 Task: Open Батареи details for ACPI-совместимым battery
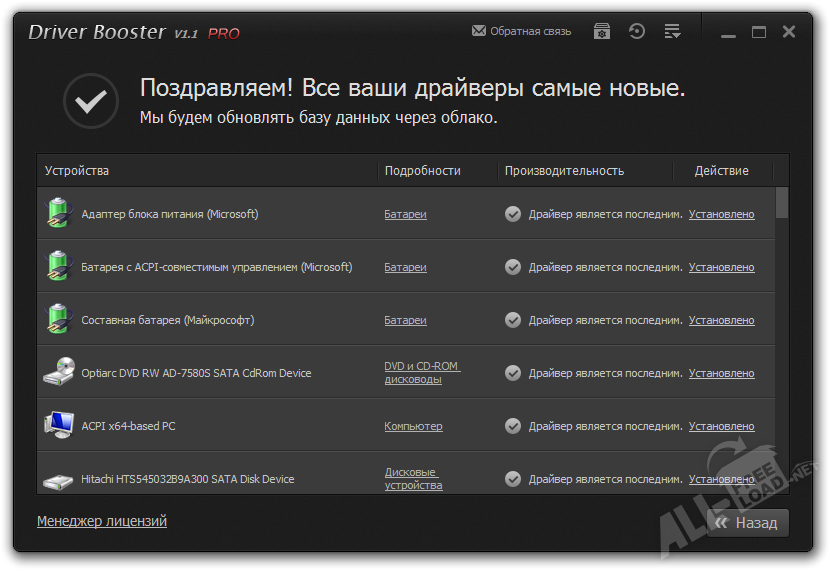(405, 267)
